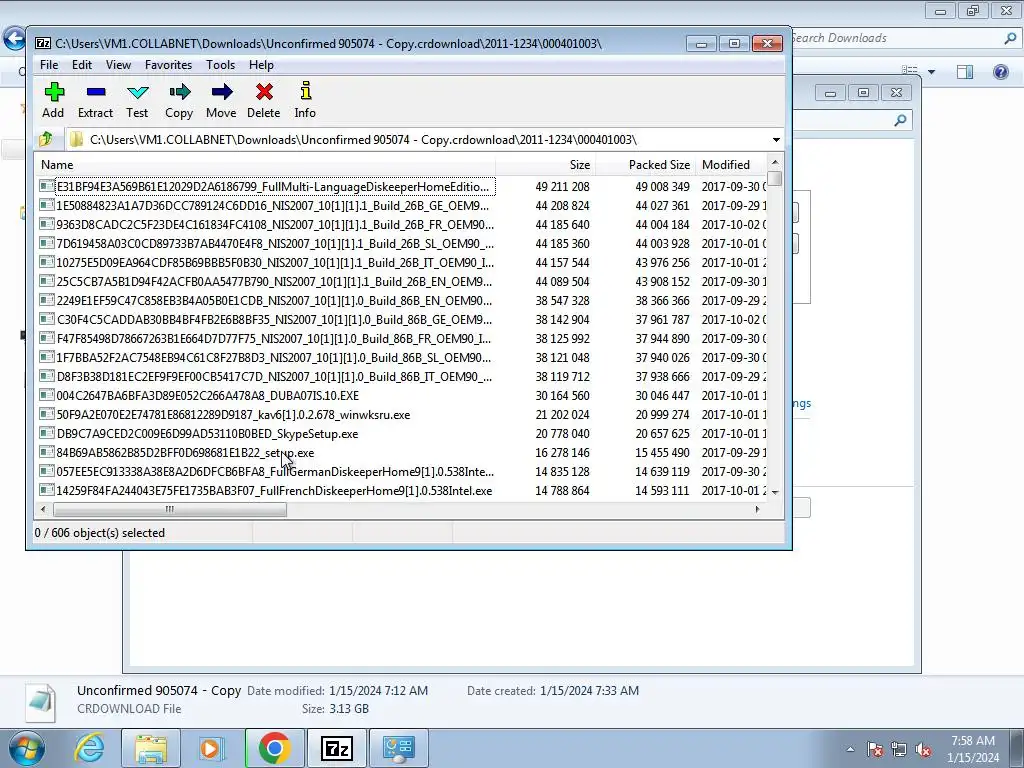1024x768 pixels.
Task: Click the Move toolbar icon
Action: click(221, 92)
